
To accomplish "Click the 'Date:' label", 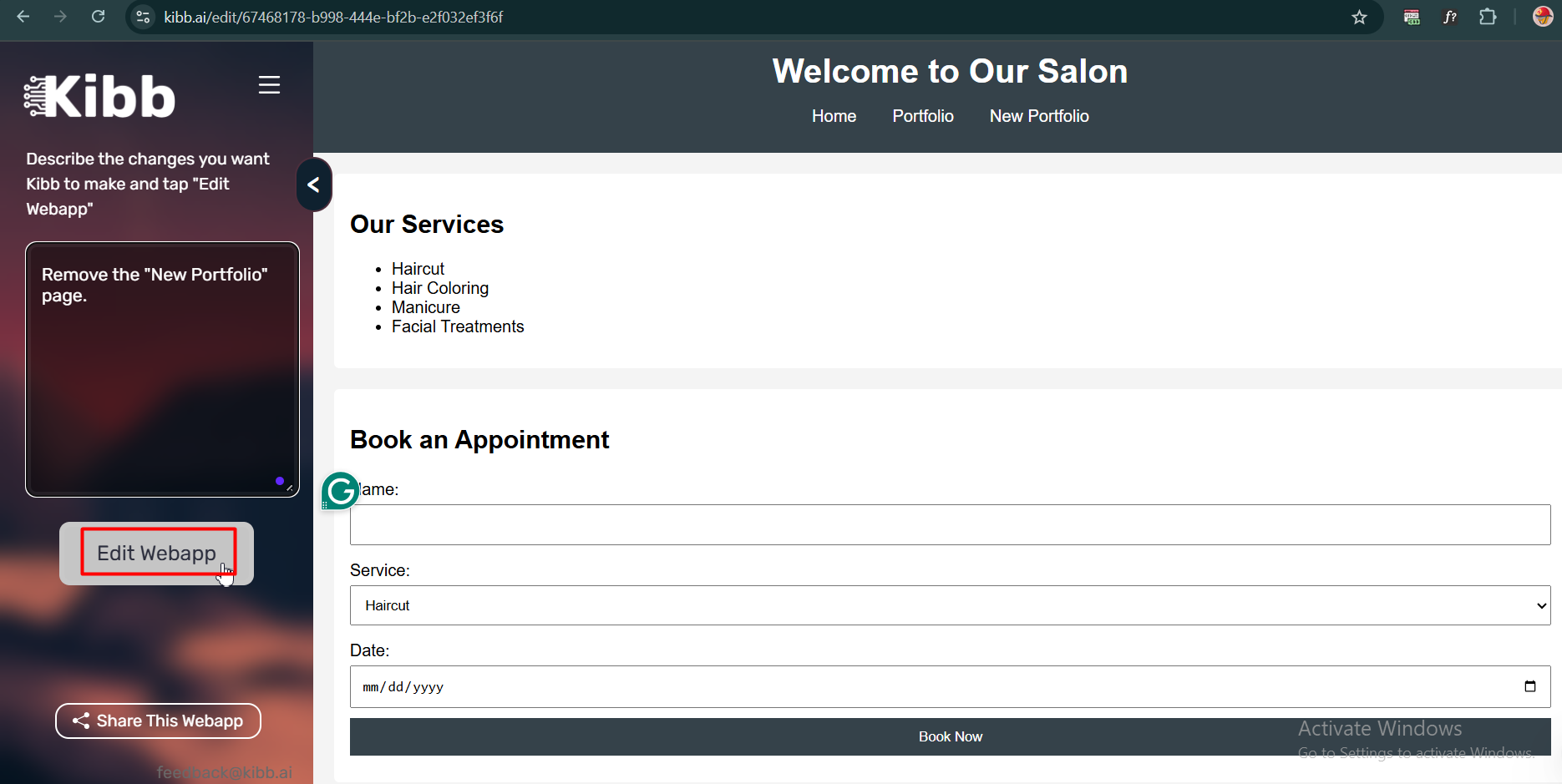I will [x=370, y=650].
